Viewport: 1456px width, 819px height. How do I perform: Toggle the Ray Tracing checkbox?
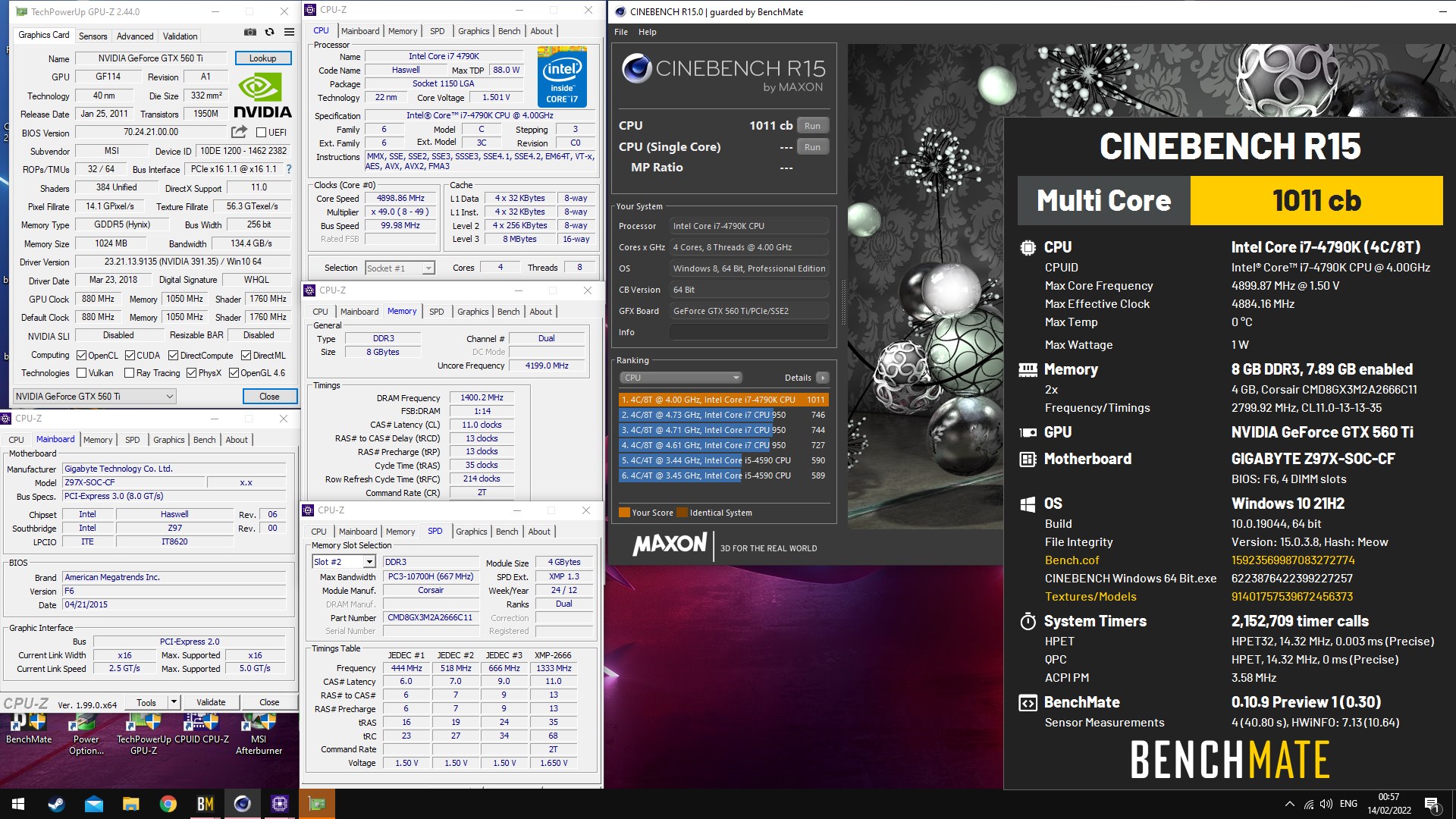pos(128,373)
